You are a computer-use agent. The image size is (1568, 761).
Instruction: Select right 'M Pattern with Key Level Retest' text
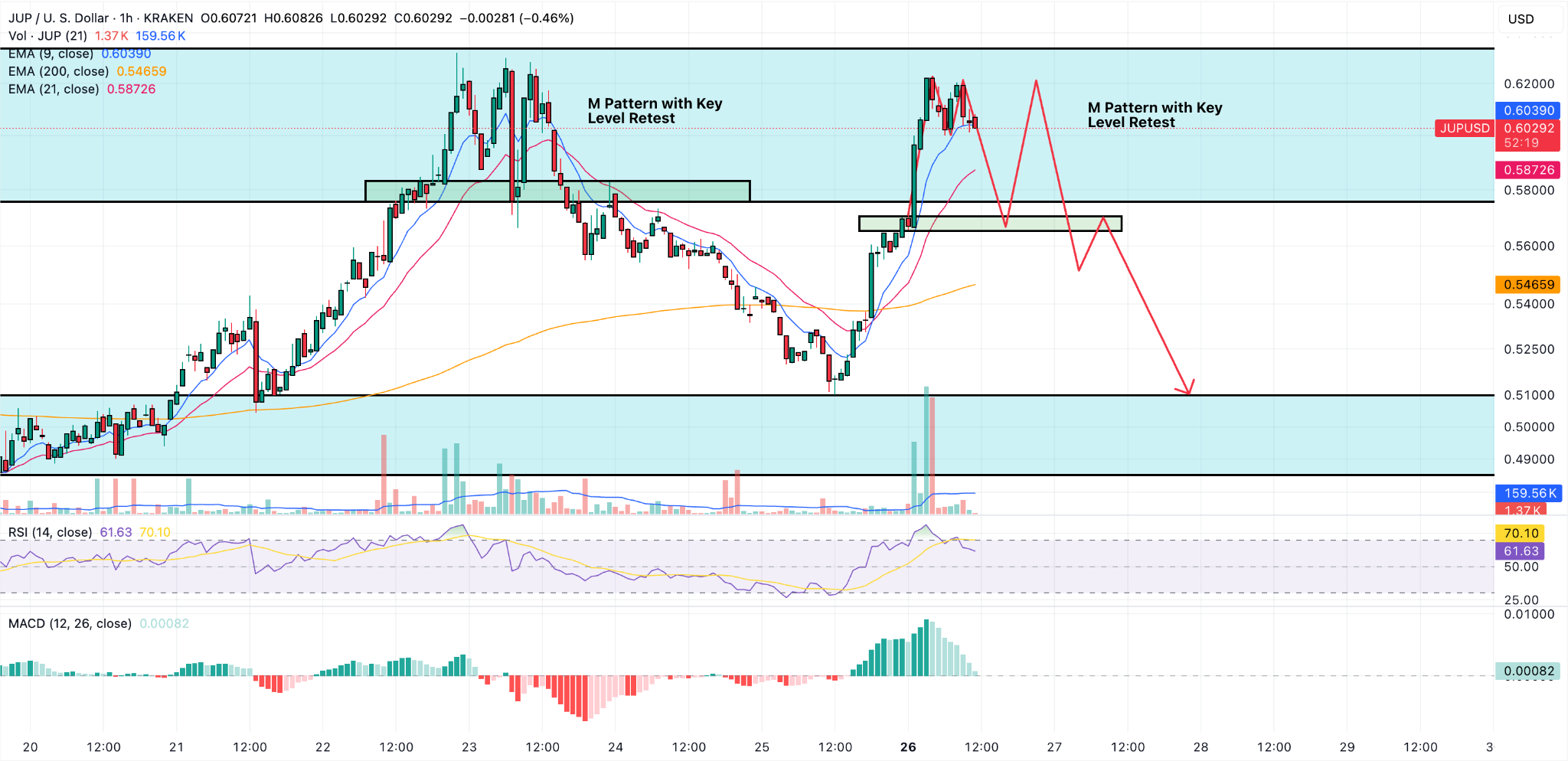(x=1155, y=115)
